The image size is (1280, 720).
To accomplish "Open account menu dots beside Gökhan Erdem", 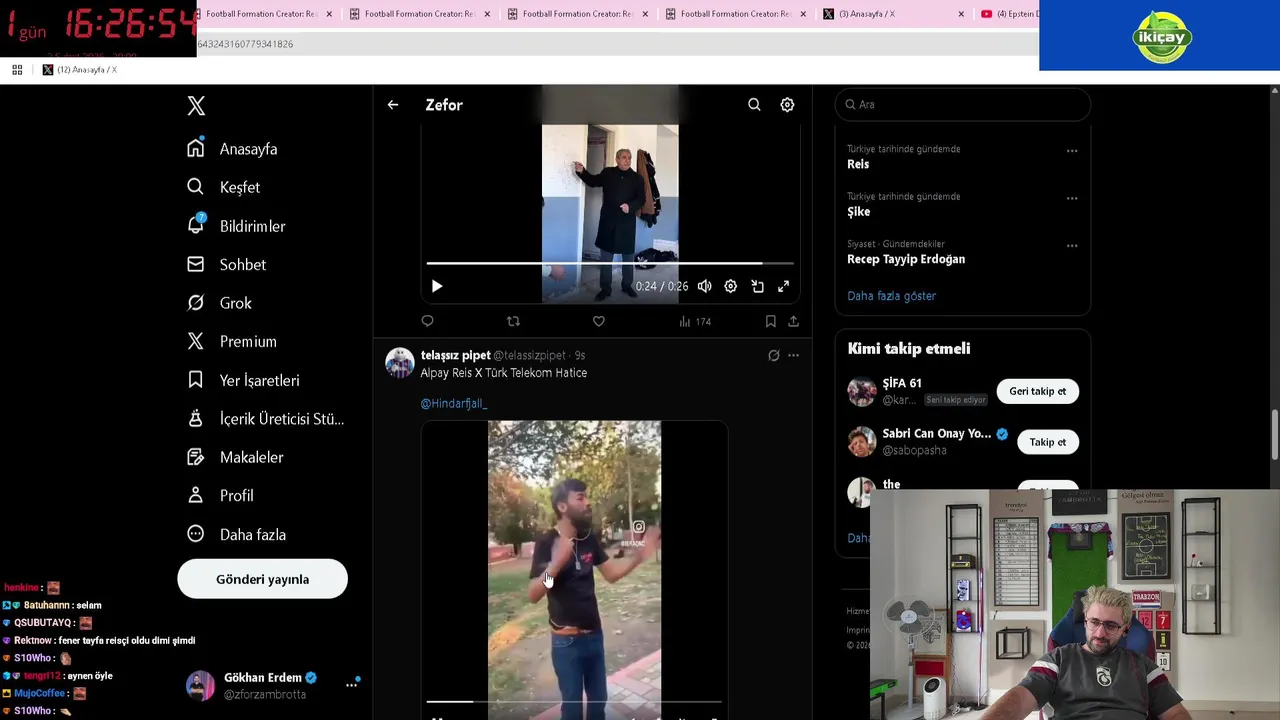I will pos(351,685).
